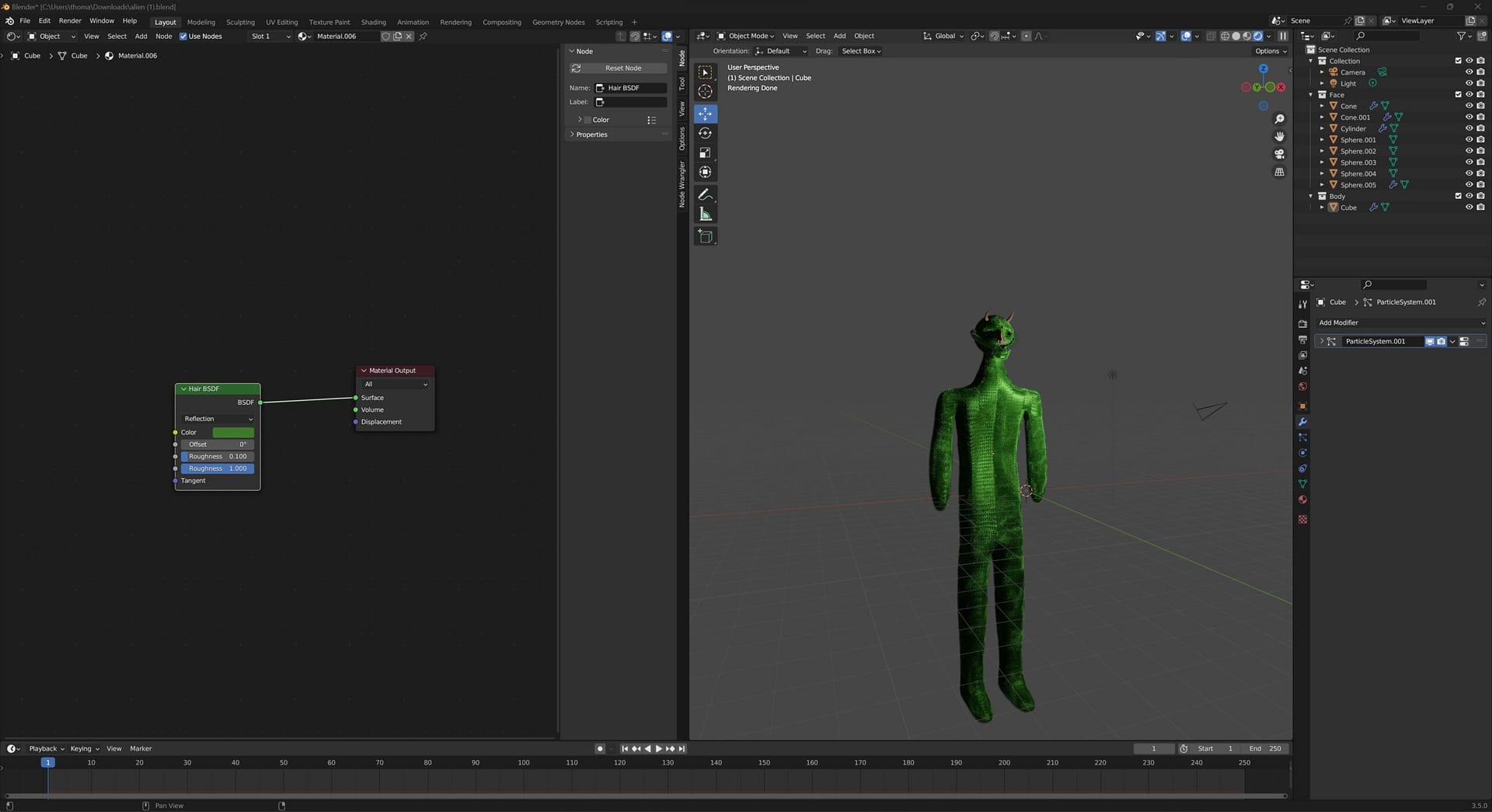Click the Reset Node button
Image resolution: width=1492 pixels, height=812 pixels.
[x=623, y=68]
